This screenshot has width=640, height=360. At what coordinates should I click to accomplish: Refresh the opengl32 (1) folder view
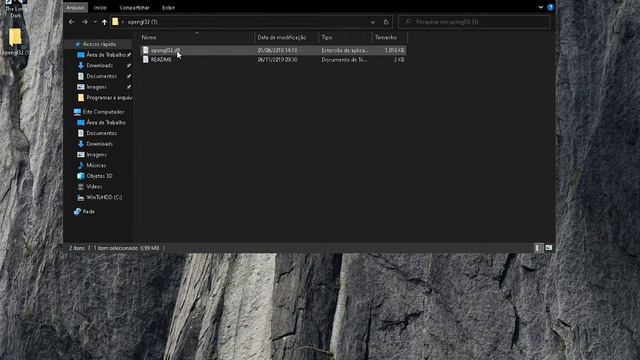pyautogui.click(x=386, y=22)
